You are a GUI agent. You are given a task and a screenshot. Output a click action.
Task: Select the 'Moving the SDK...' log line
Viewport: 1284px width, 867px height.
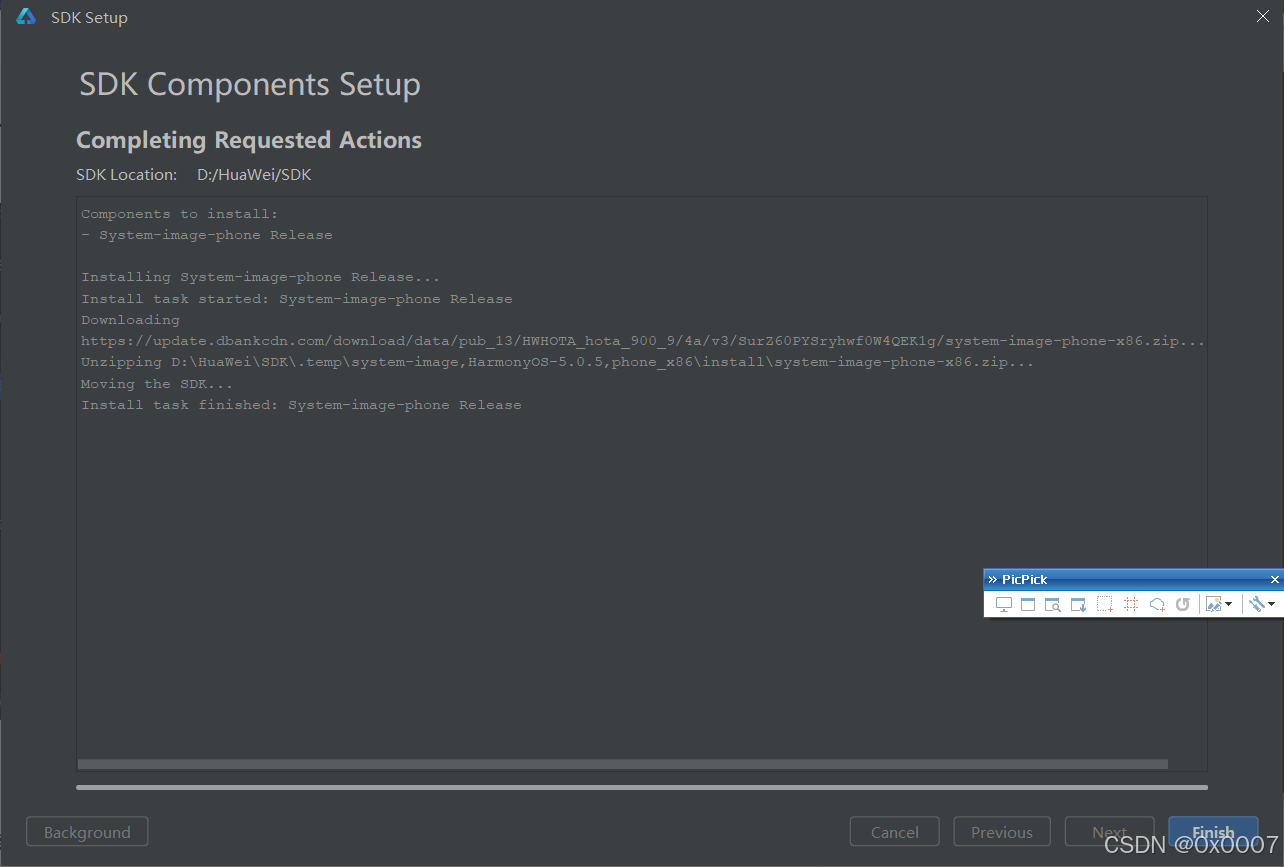[157, 384]
